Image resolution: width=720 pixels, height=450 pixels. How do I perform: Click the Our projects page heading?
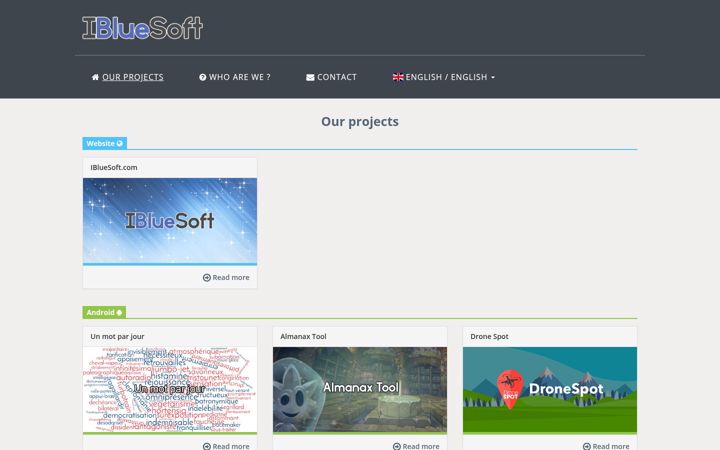tap(360, 122)
